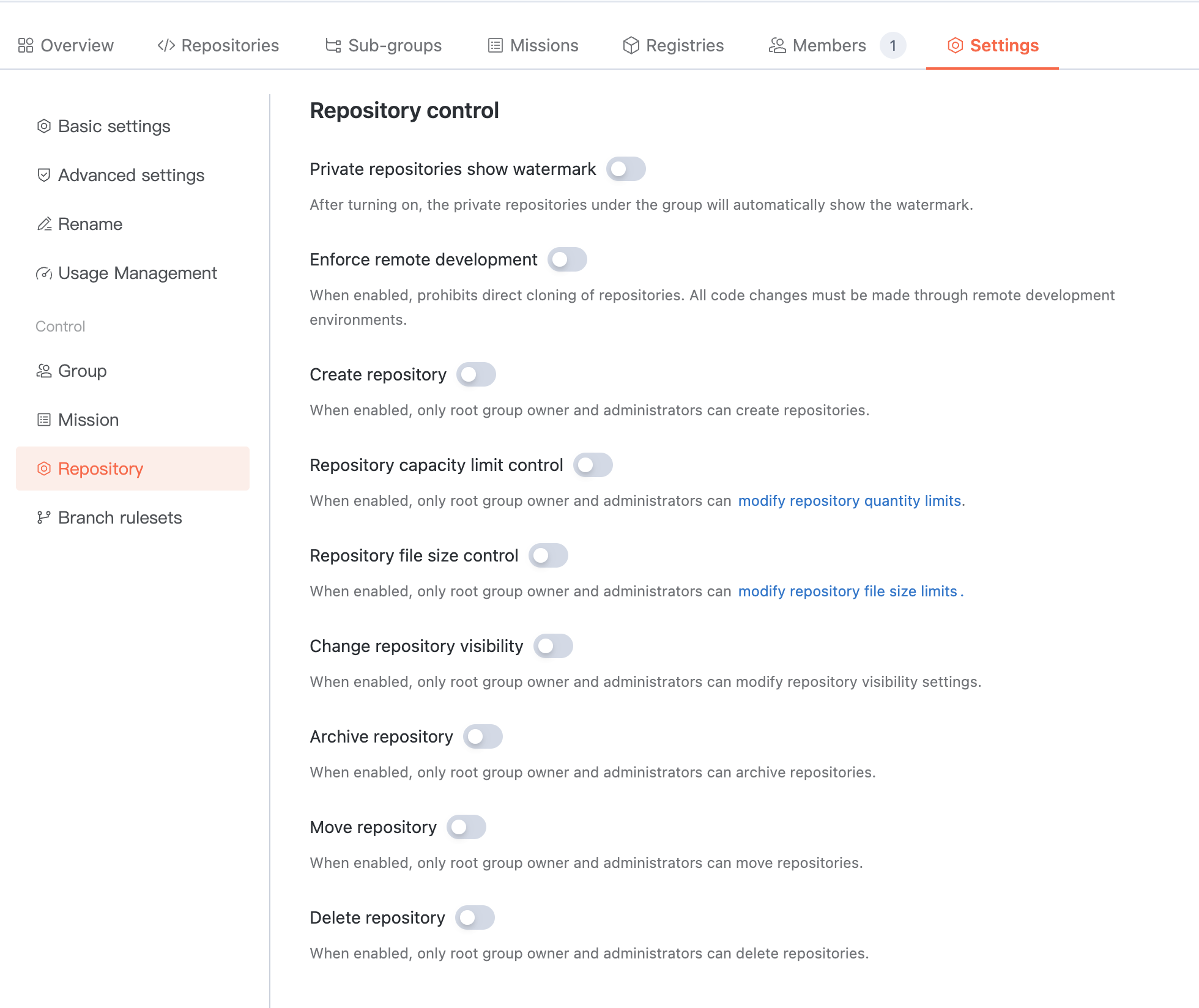Image resolution: width=1199 pixels, height=1008 pixels.
Task: Click the Branch rulesets branch icon
Action: (x=44, y=517)
